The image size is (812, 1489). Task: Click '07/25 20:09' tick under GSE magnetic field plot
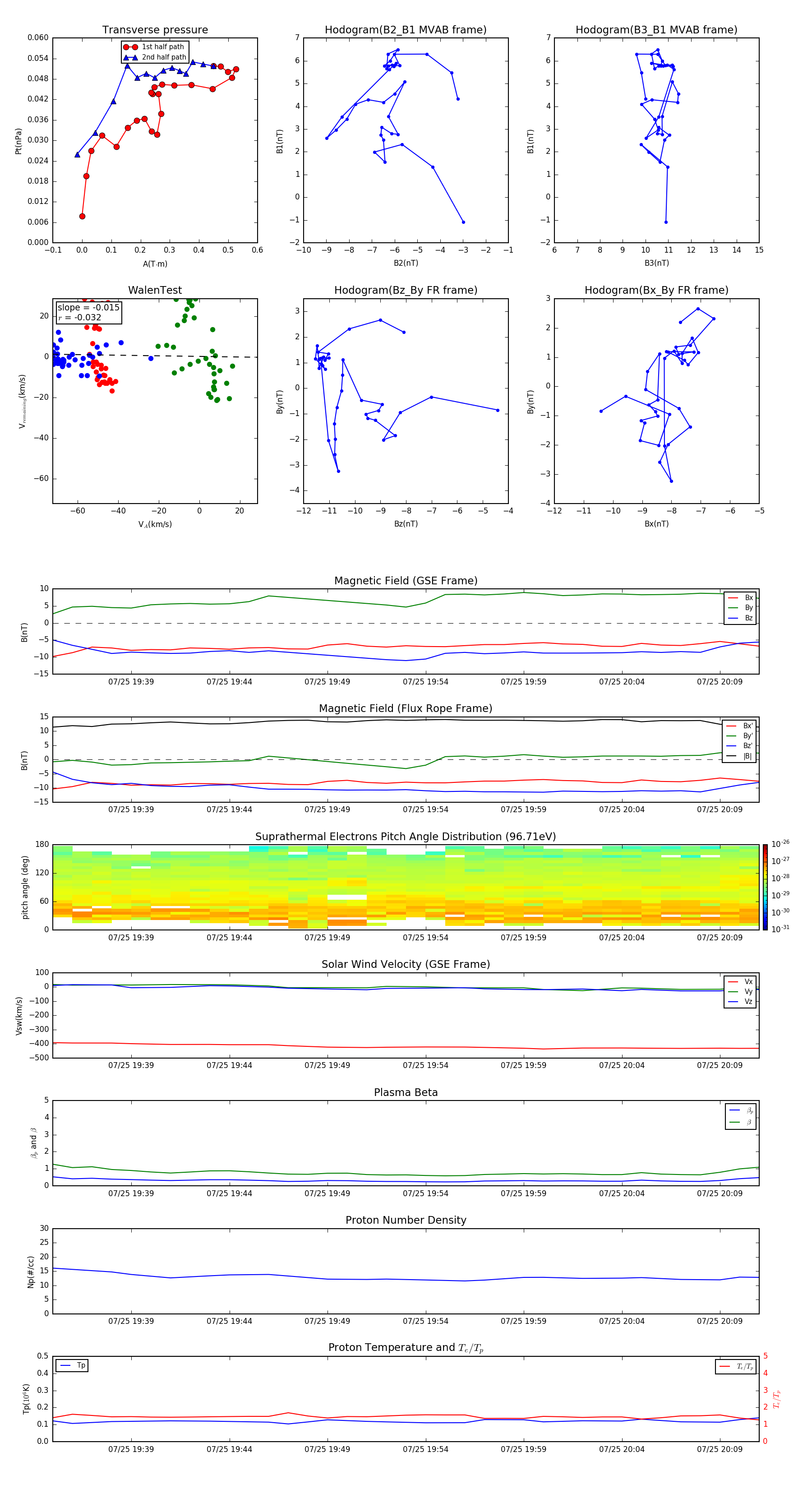[x=720, y=681]
